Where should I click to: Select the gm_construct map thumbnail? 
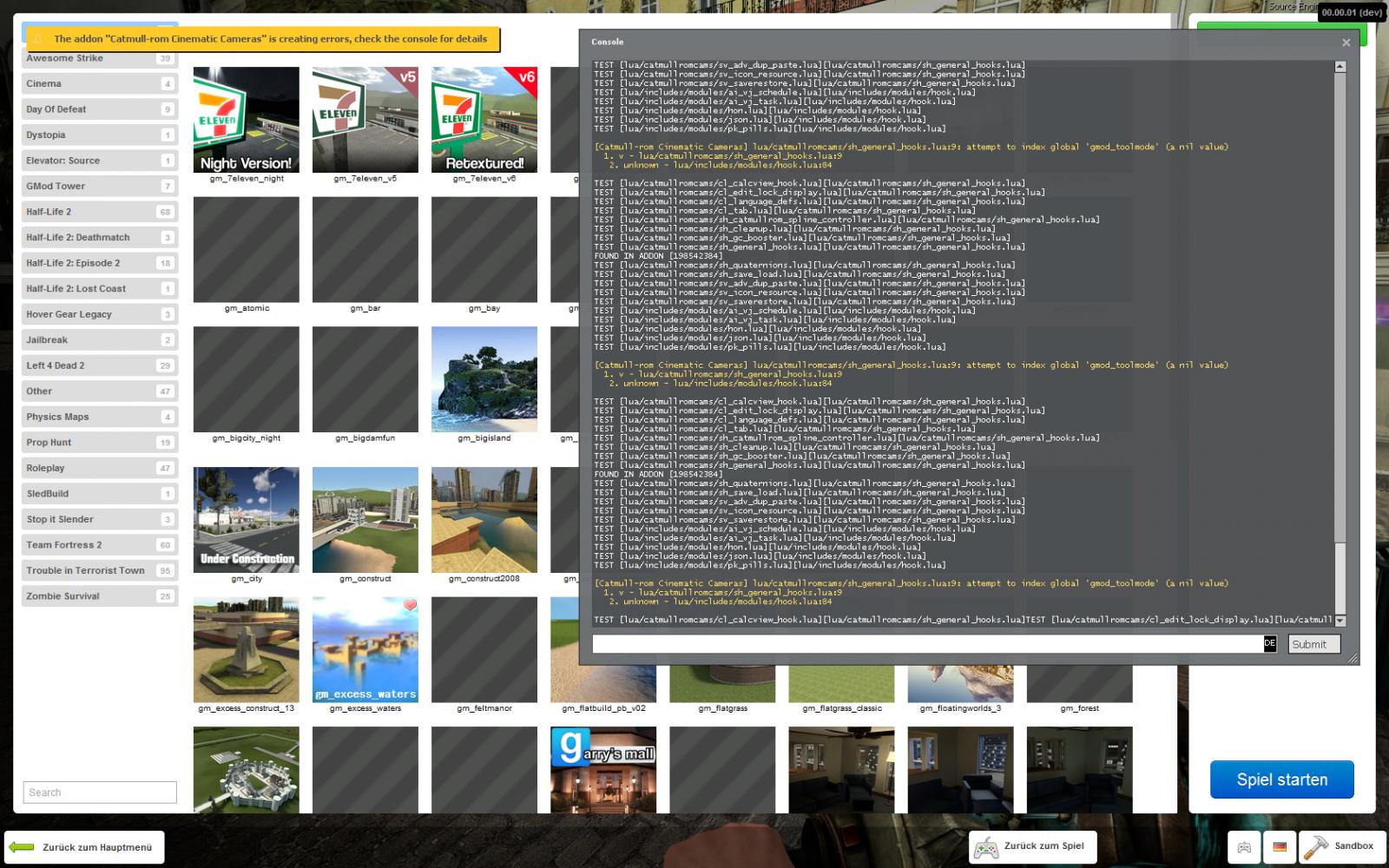(365, 520)
